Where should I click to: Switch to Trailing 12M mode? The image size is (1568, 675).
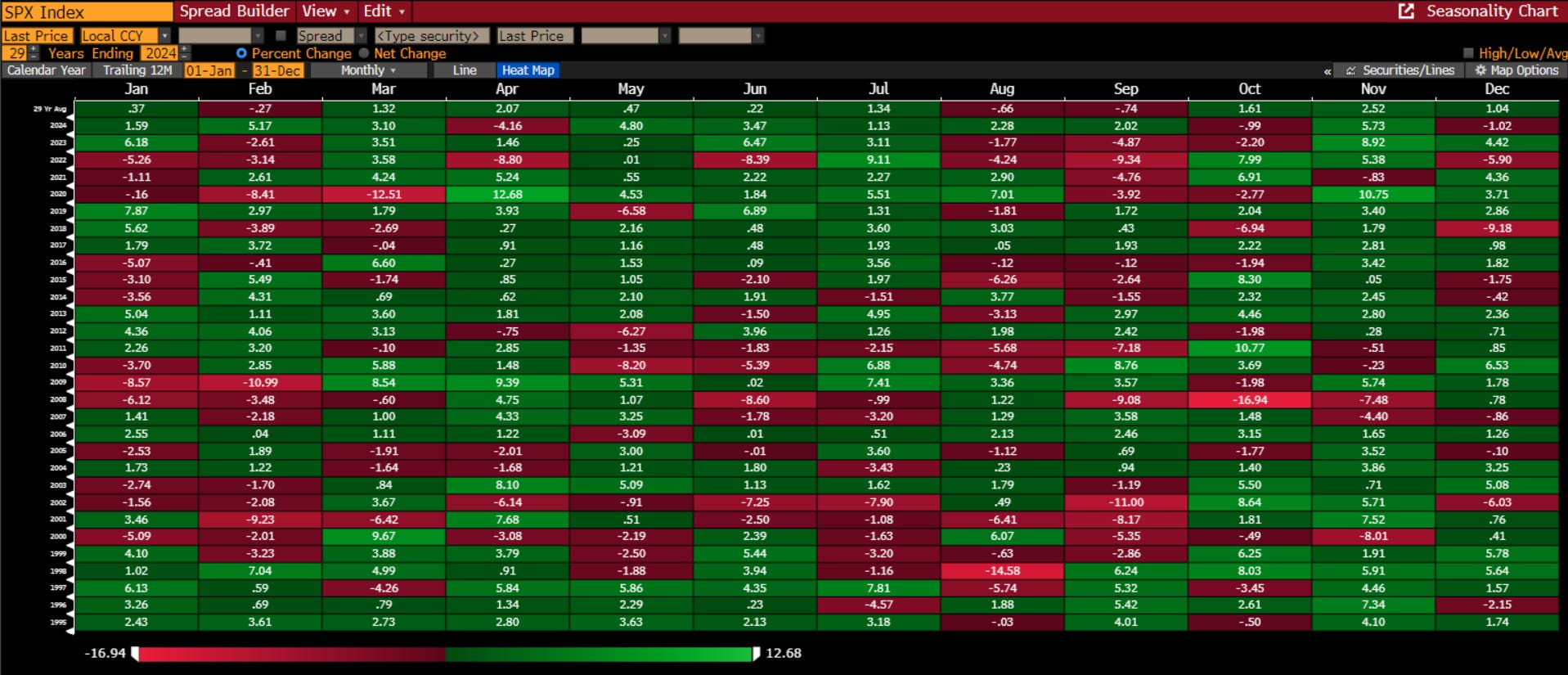pyautogui.click(x=137, y=70)
